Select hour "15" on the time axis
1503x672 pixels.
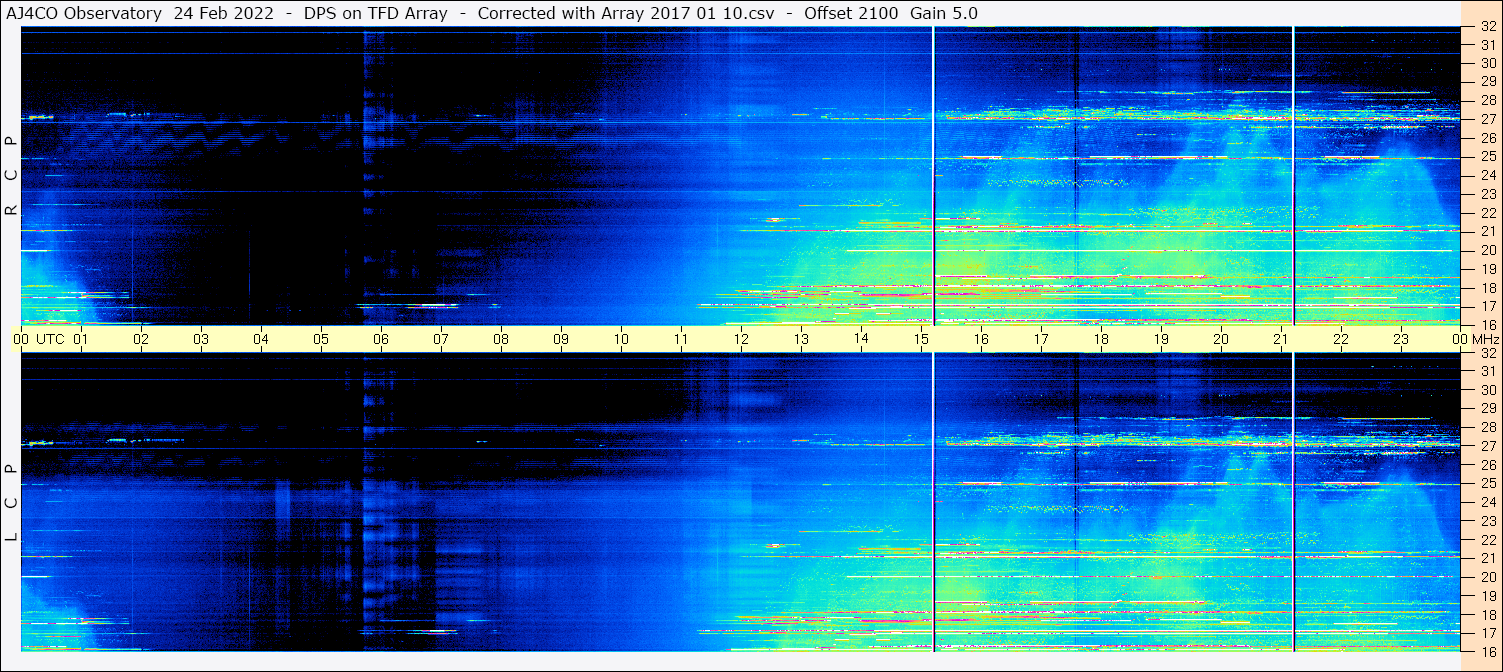[x=921, y=339]
